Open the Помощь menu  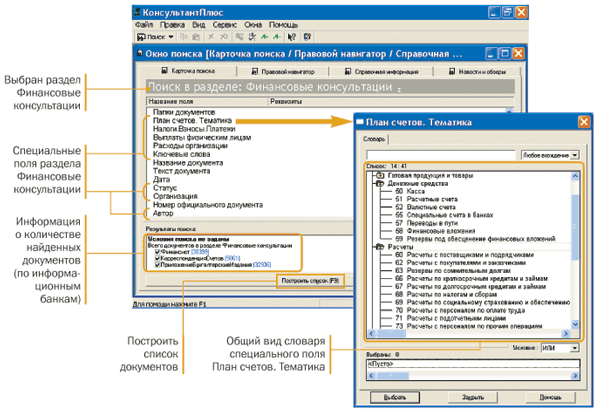[x=283, y=25]
